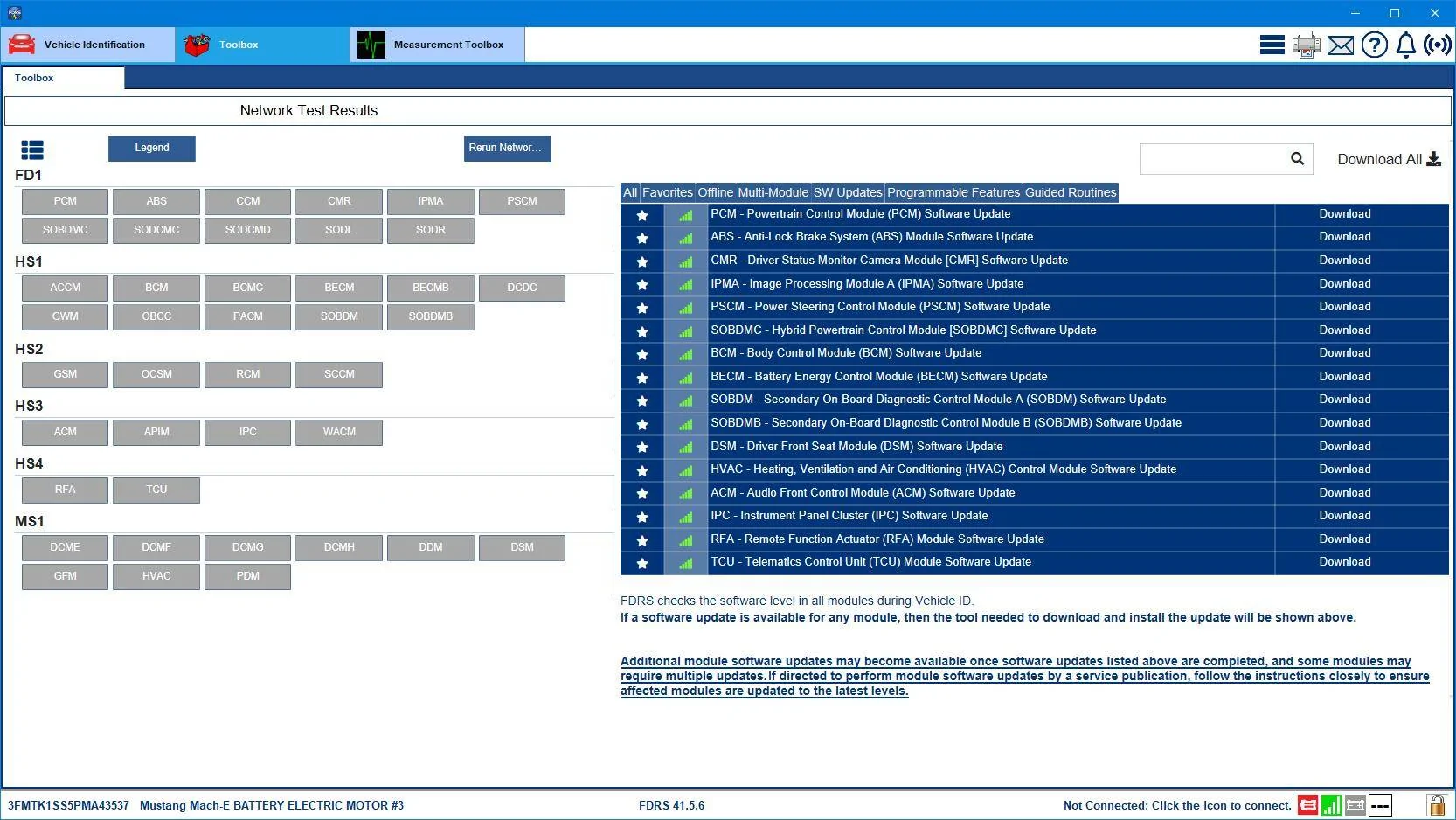Toggle star for RFA Module Software Update
The width and height of the screenshot is (1456, 820).
(642, 540)
